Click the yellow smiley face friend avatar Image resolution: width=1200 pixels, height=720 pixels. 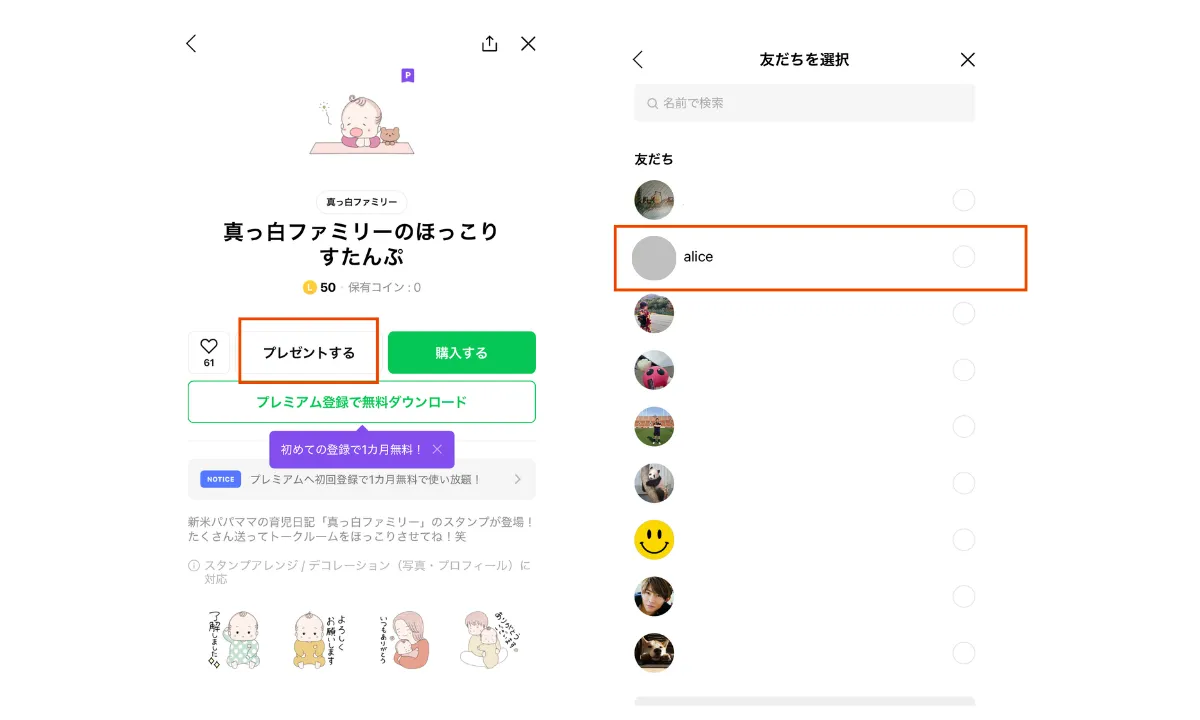[654, 540]
